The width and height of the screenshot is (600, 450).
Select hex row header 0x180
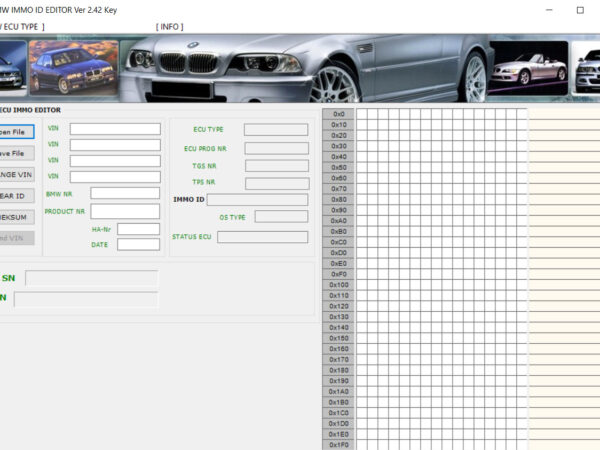point(338,370)
